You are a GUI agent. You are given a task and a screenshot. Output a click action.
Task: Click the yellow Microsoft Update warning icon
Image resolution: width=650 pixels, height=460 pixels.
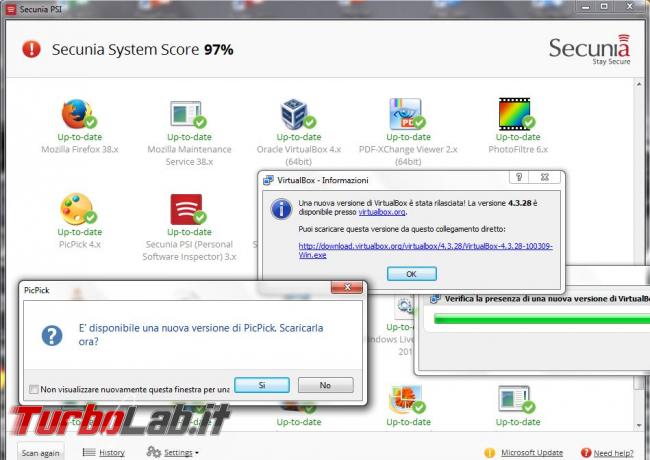click(x=489, y=453)
